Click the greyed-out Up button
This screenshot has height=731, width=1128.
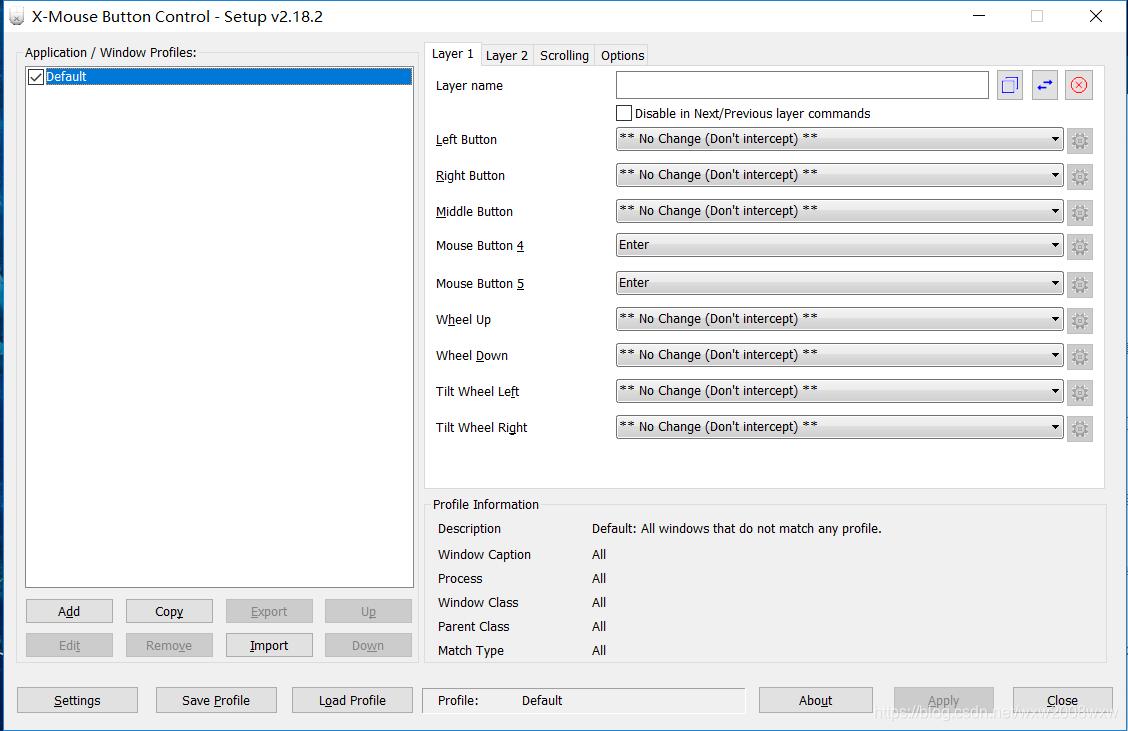pos(368,612)
